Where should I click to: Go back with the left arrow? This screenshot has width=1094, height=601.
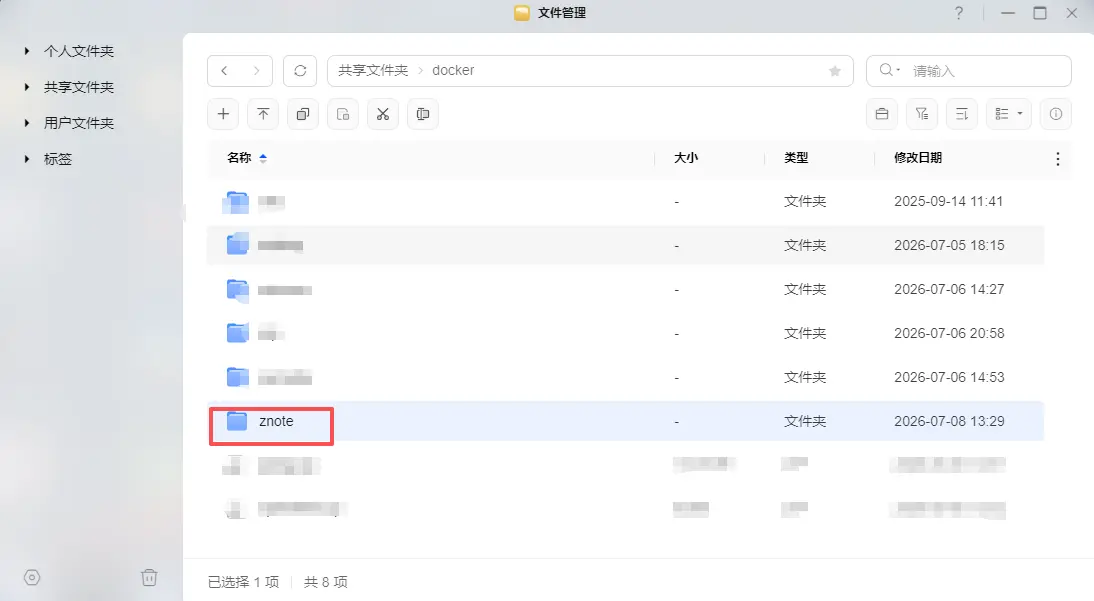(224, 71)
